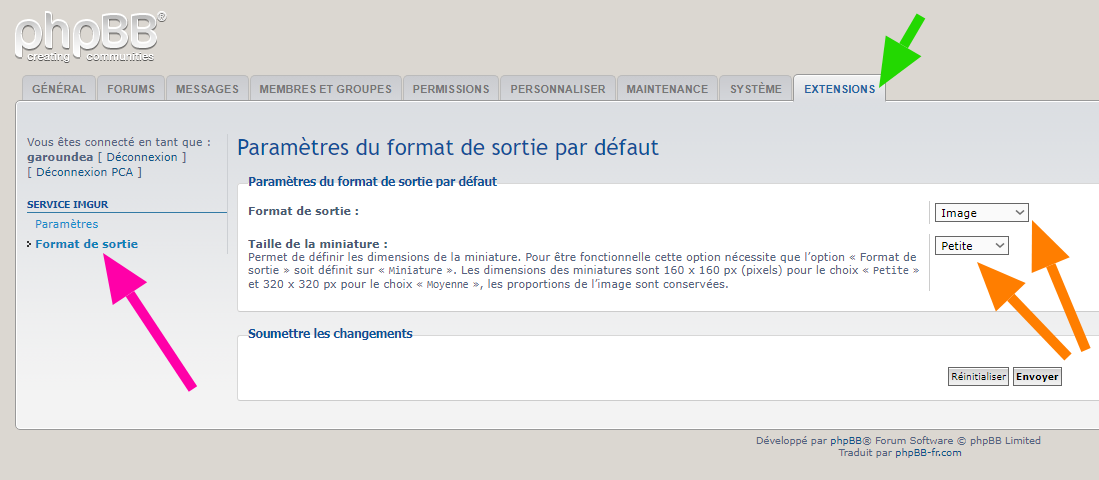This screenshot has width=1099, height=480.
Task: Click the Déconnexion PCA link
Action: pyautogui.click(x=85, y=172)
